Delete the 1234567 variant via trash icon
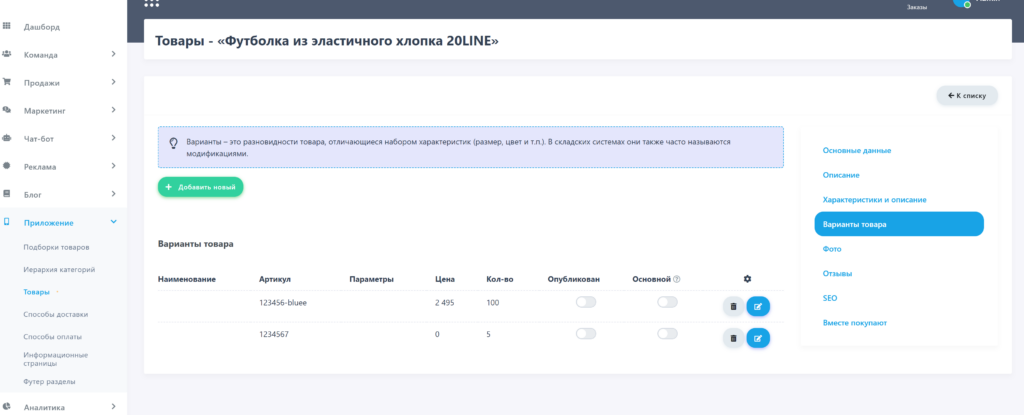 click(733, 338)
